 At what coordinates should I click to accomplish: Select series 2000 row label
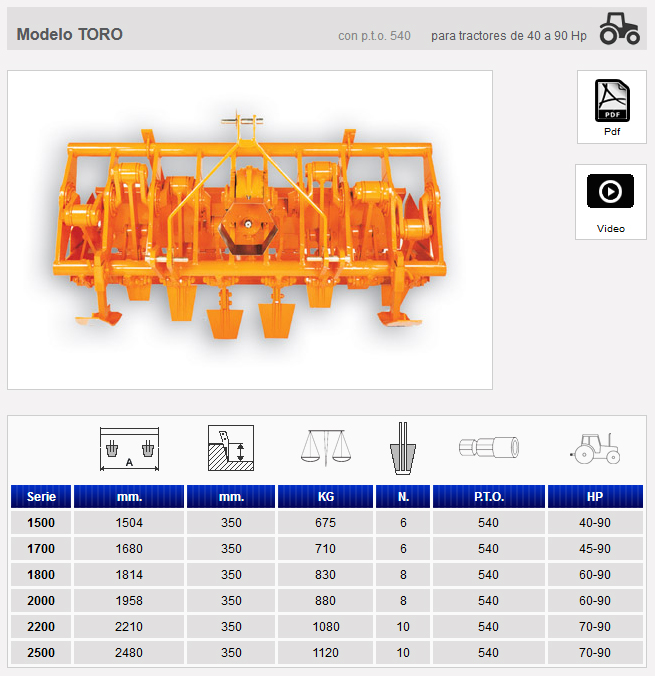41,601
